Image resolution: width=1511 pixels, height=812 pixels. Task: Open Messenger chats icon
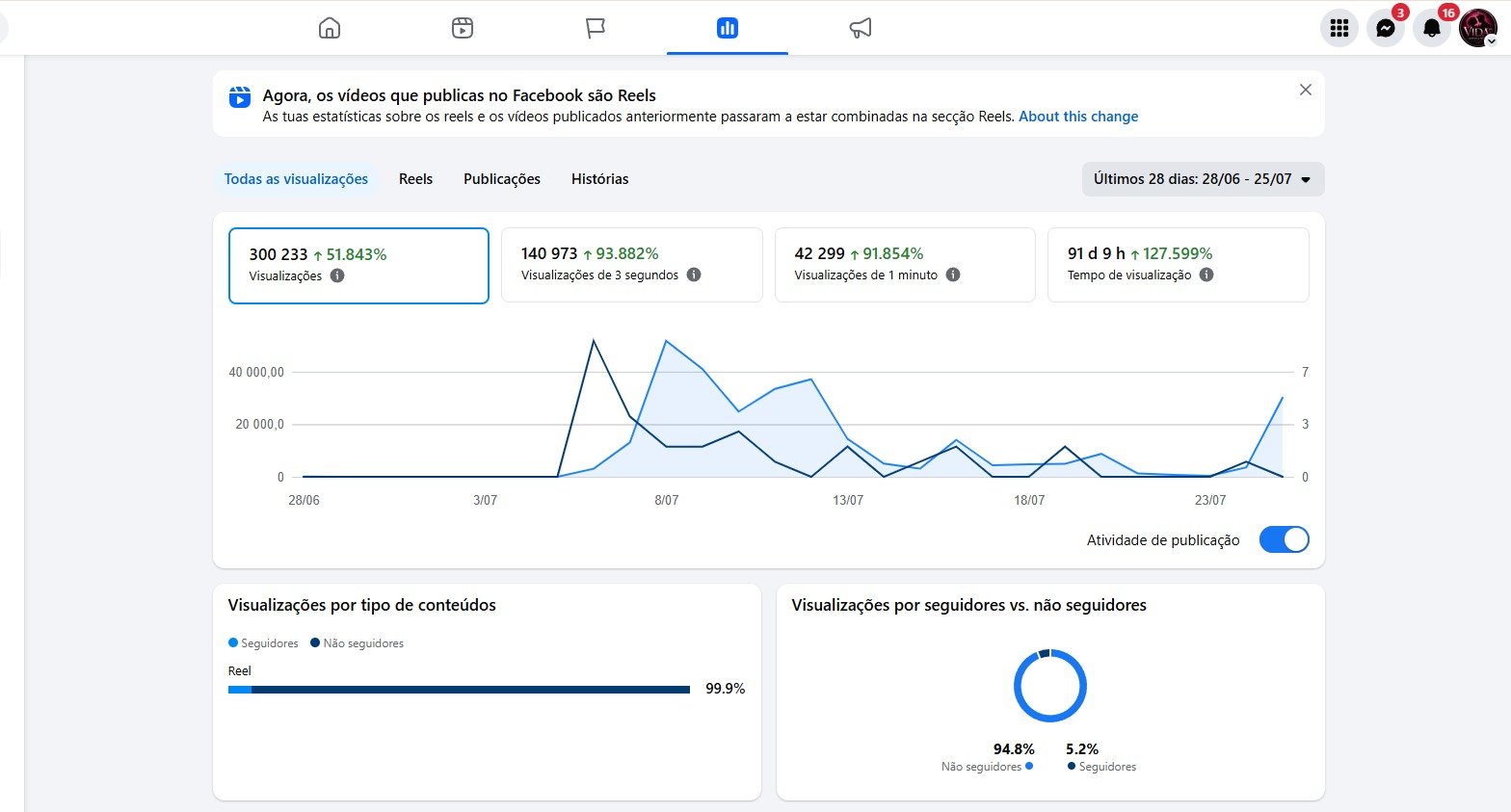(x=1386, y=29)
